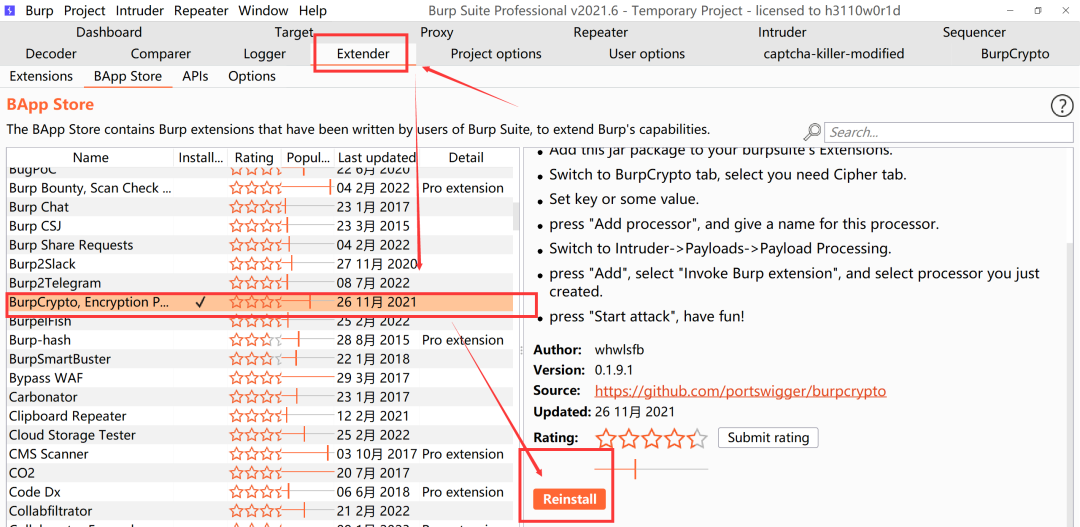Select the Clipboard Repeater row

point(260,416)
